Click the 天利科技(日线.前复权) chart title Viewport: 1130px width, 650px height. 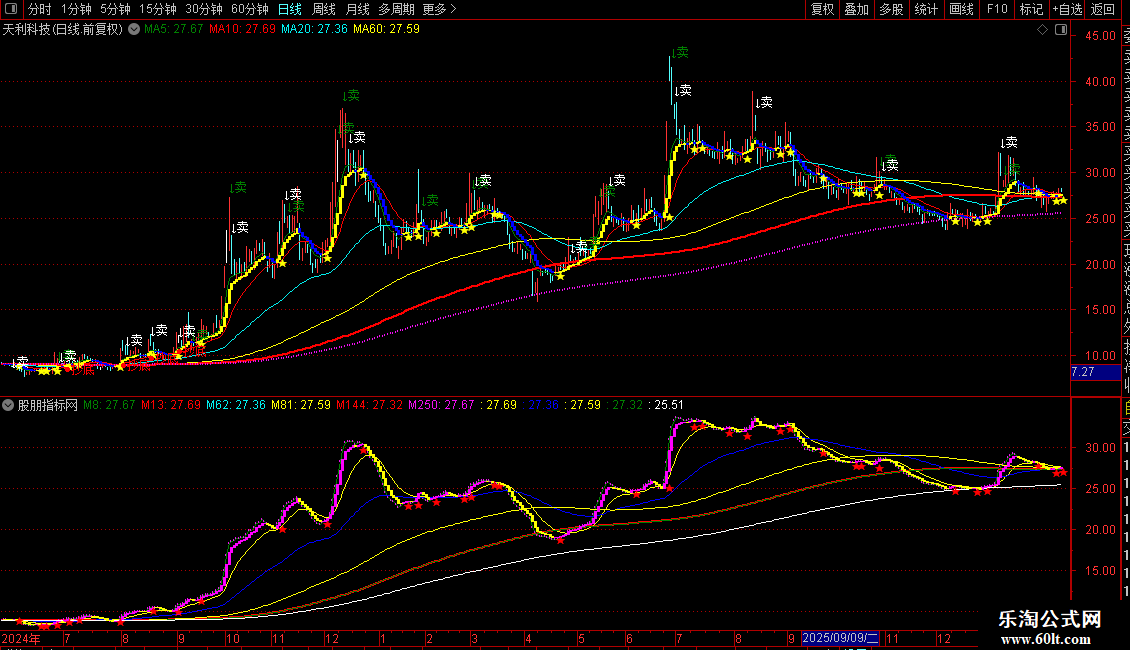tap(63, 30)
